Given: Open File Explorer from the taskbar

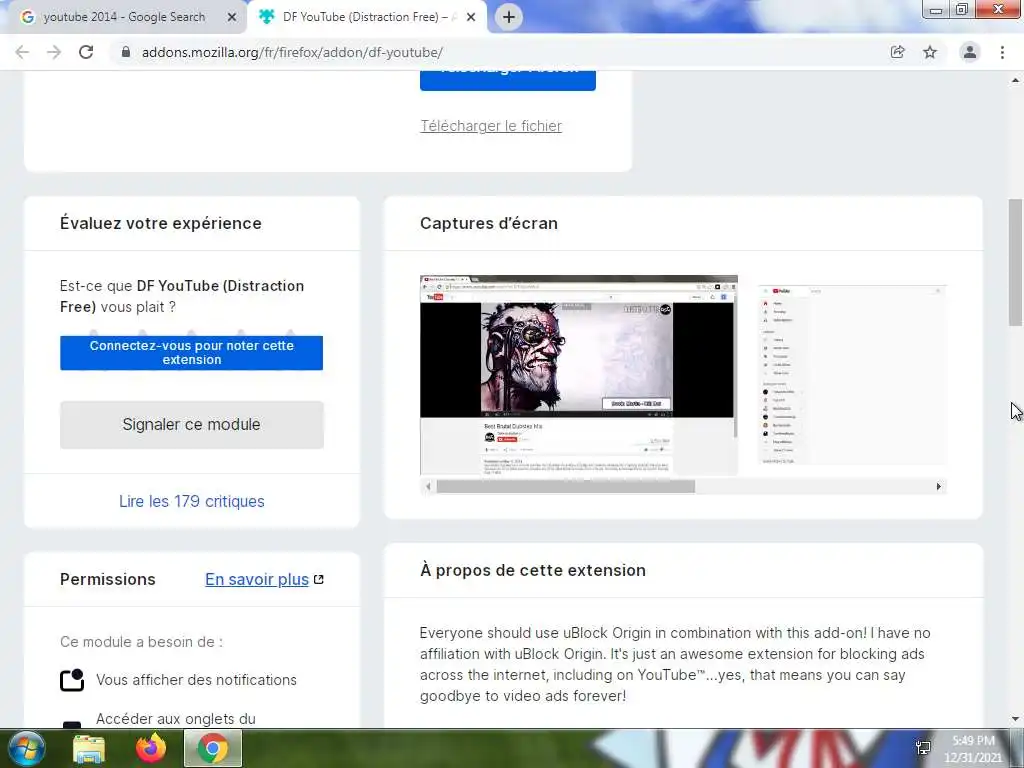Looking at the screenshot, I should point(89,748).
